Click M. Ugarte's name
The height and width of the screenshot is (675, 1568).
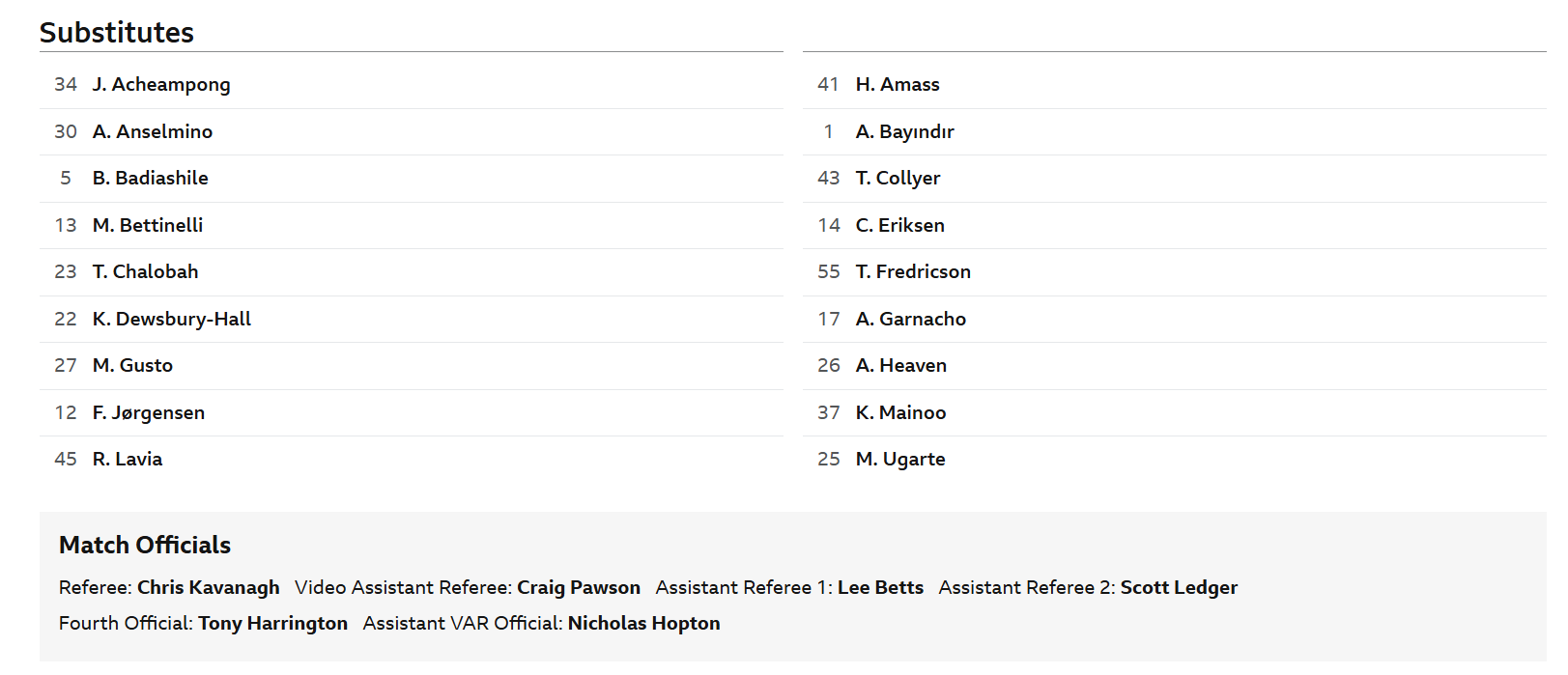[x=900, y=460]
